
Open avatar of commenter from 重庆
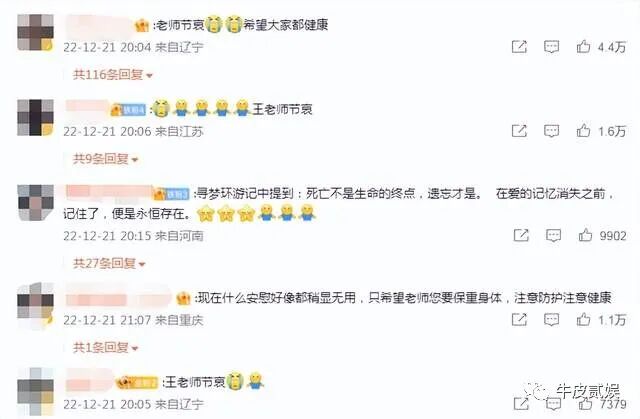click(x=36, y=306)
